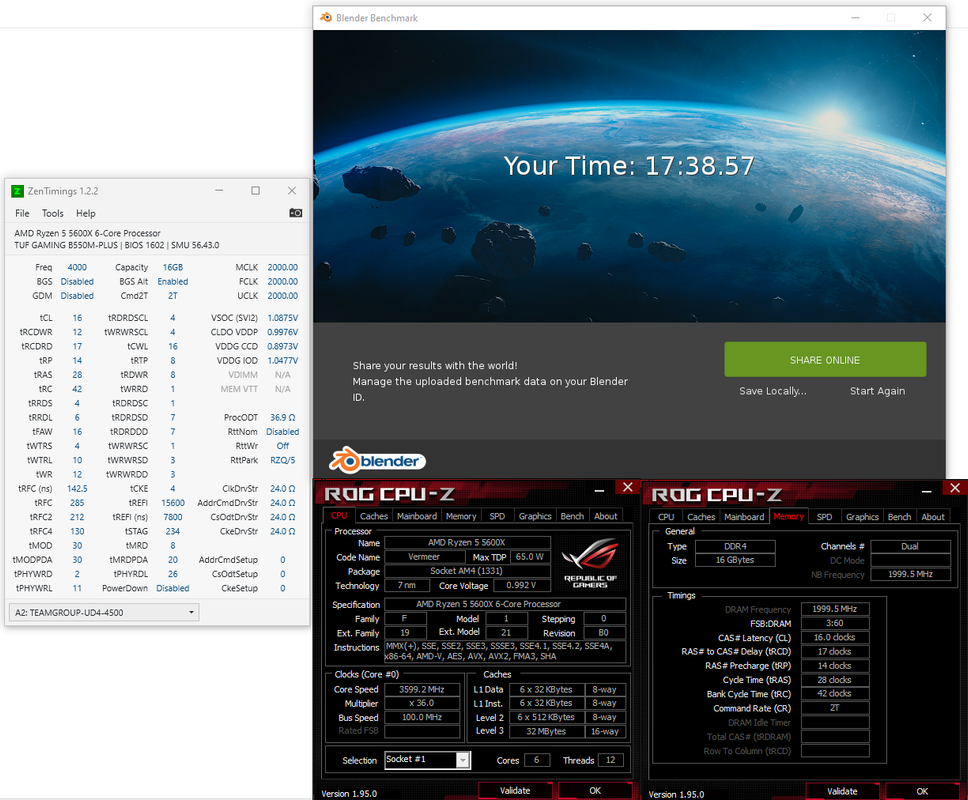Maximize the ZenTimings window
The width and height of the screenshot is (968, 800).
(x=255, y=191)
